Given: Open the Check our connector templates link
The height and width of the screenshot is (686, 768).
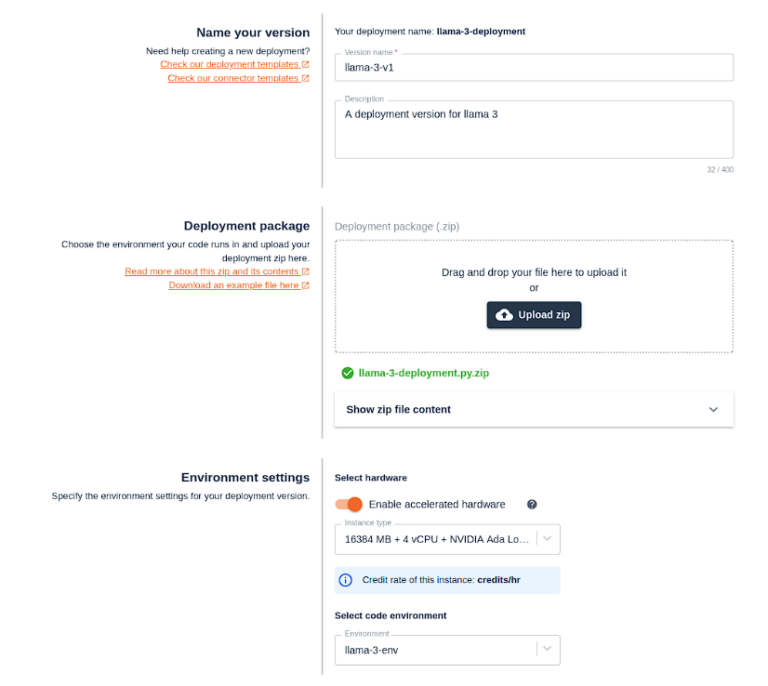Looking at the screenshot, I should (233, 78).
